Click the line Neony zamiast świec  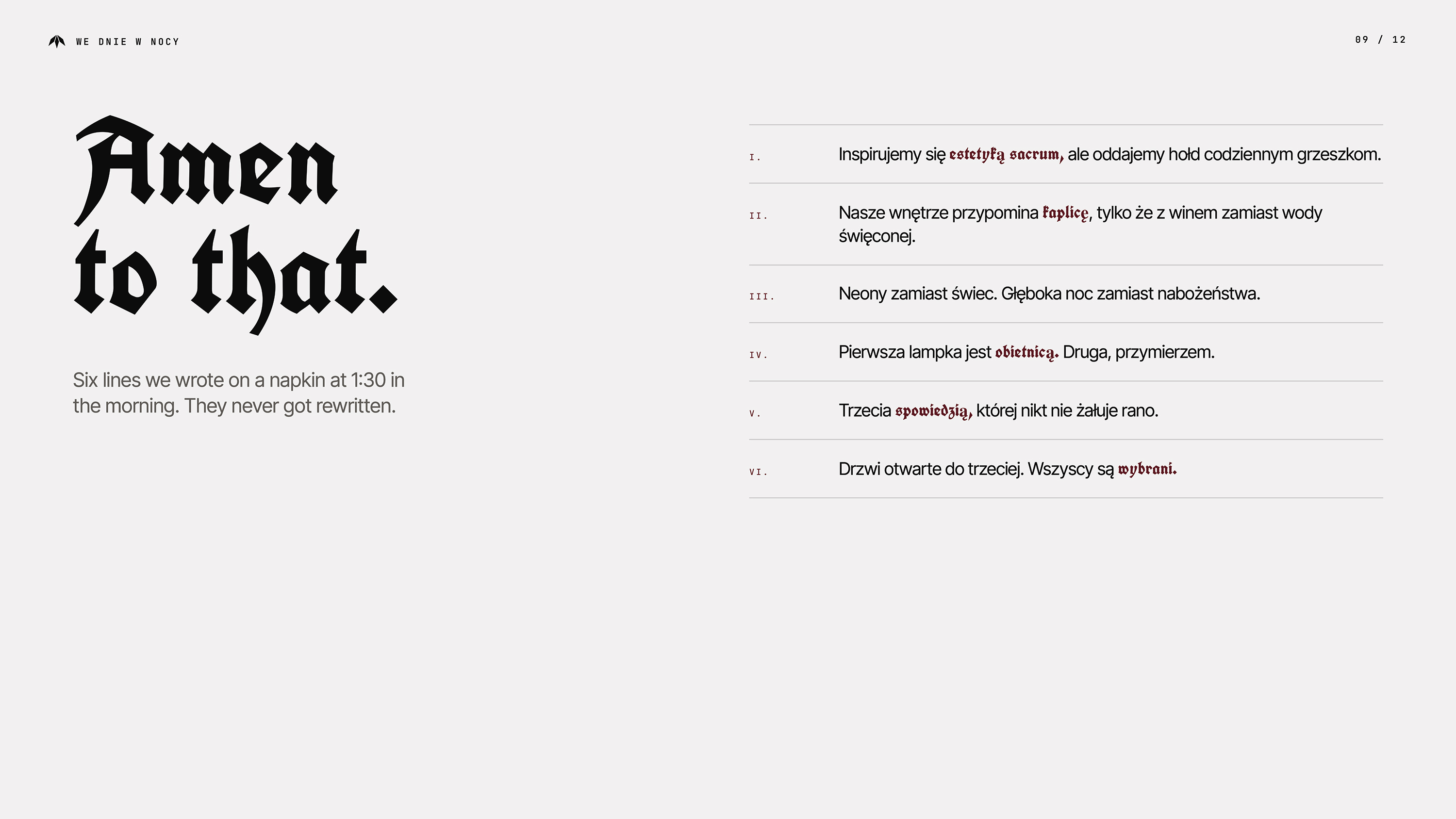pos(917,294)
